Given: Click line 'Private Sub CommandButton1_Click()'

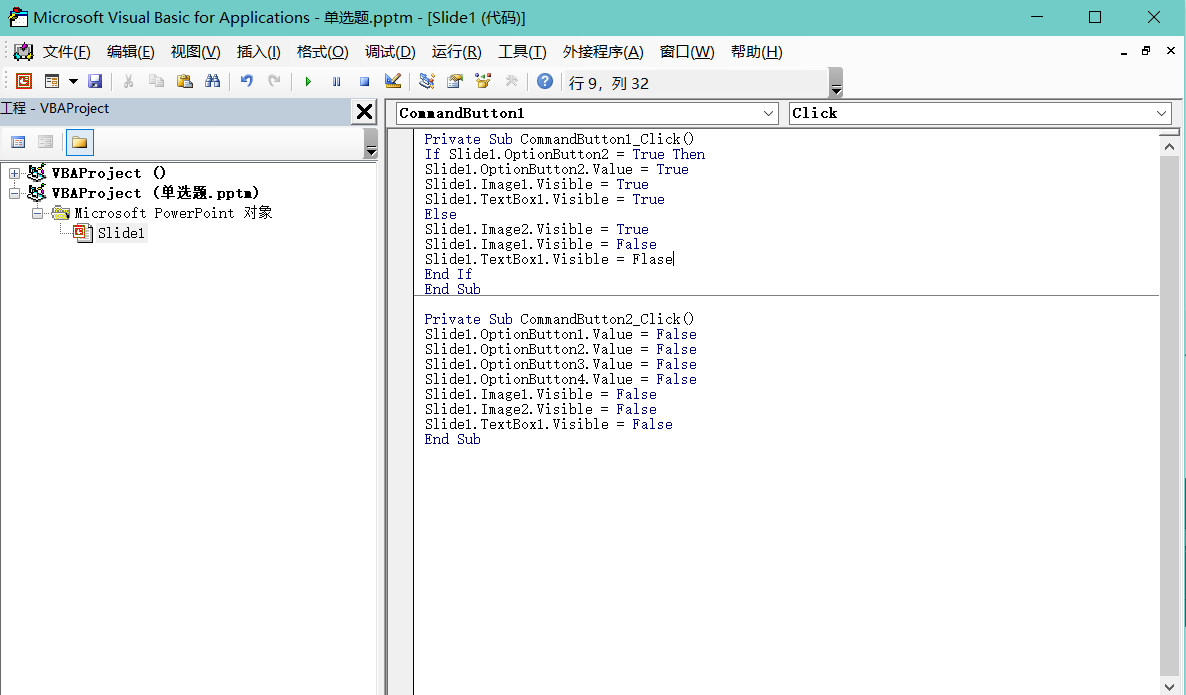Looking at the screenshot, I should point(559,139).
